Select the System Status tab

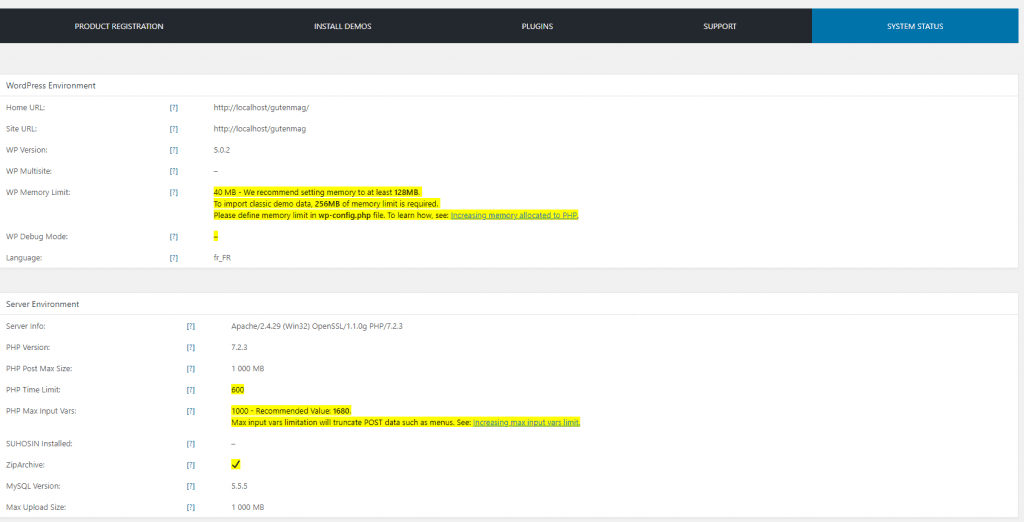[915, 26]
